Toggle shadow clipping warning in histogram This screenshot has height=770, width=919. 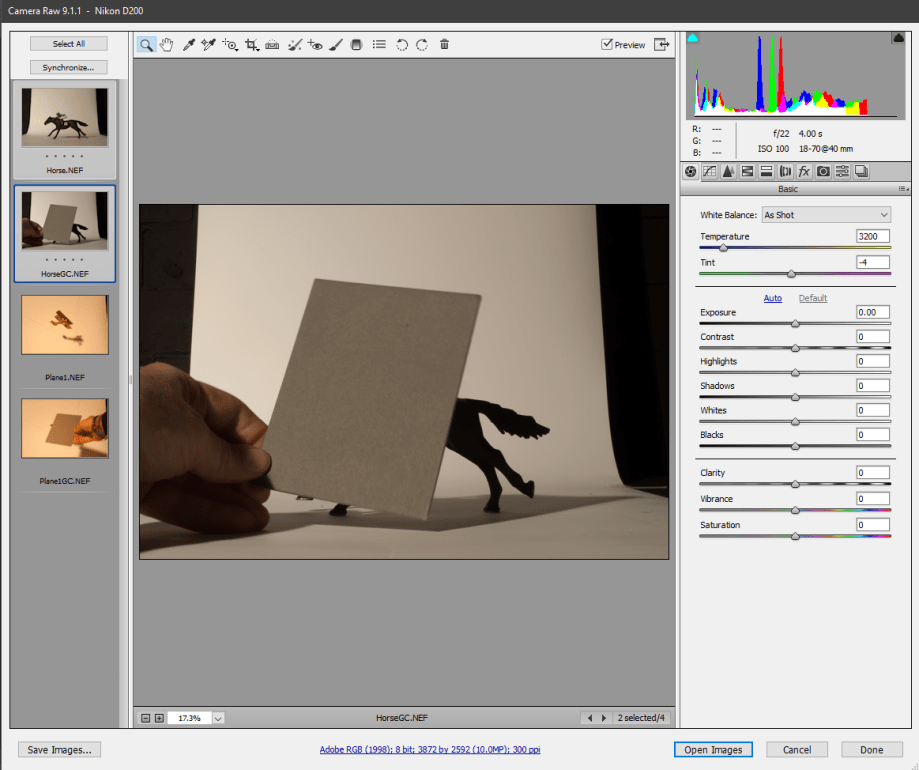(x=692, y=38)
